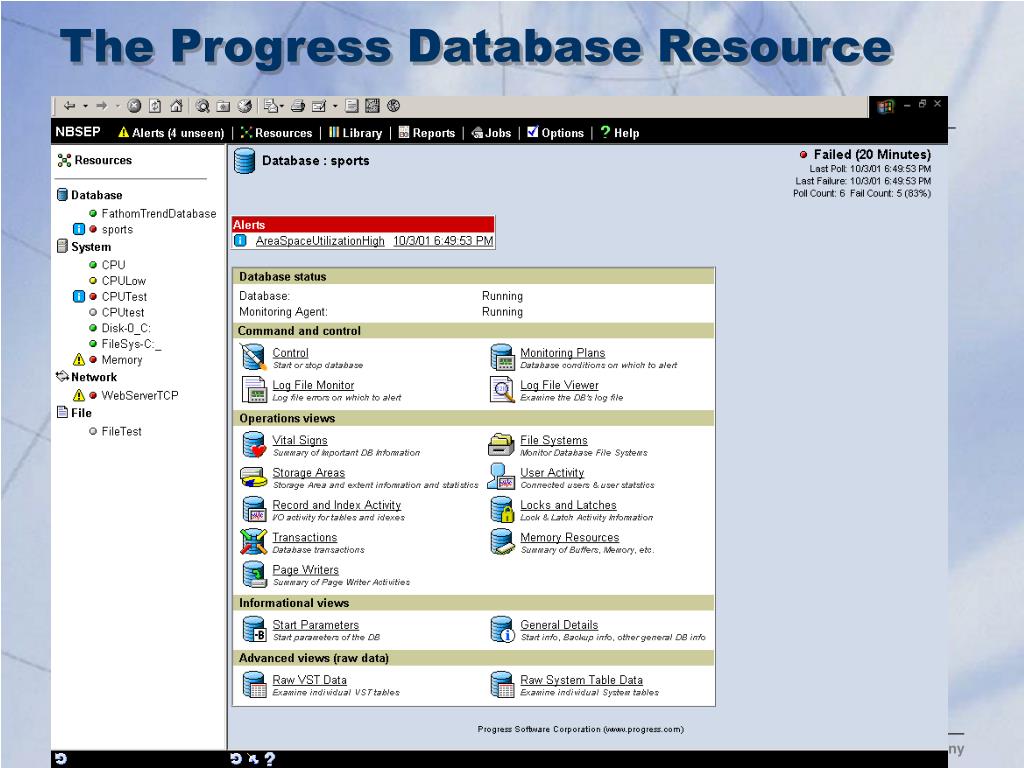
Task: Select FathomTrendDatabase in the resource tree
Action: (x=159, y=214)
